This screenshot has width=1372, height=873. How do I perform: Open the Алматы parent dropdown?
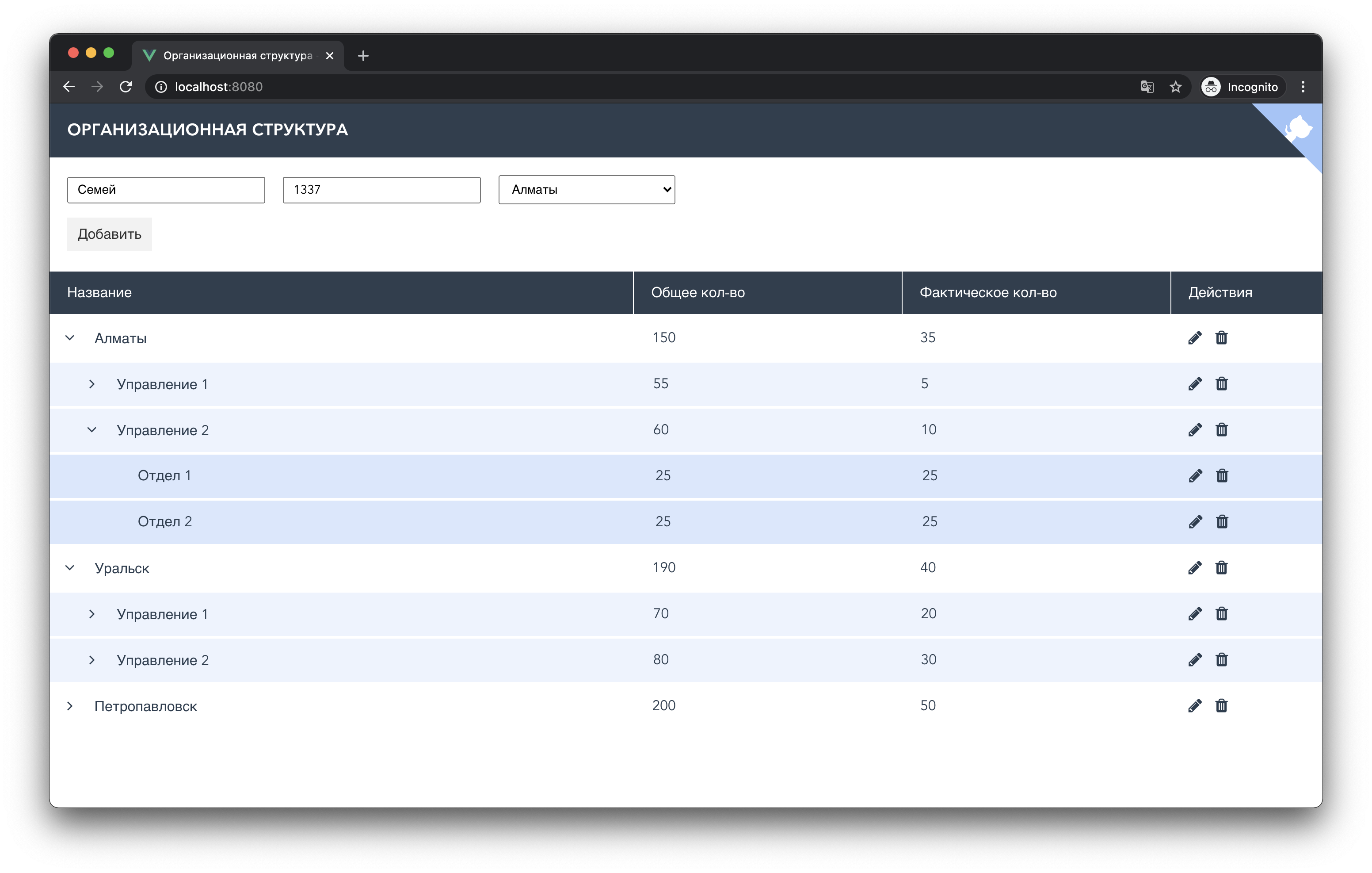pos(586,190)
